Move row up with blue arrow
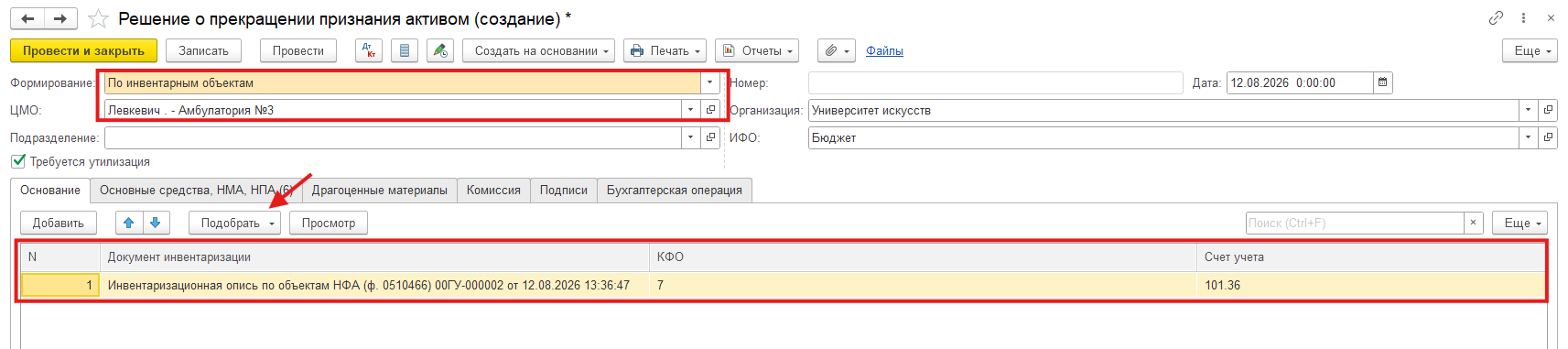This screenshot has width=1568, height=349. coord(129,223)
